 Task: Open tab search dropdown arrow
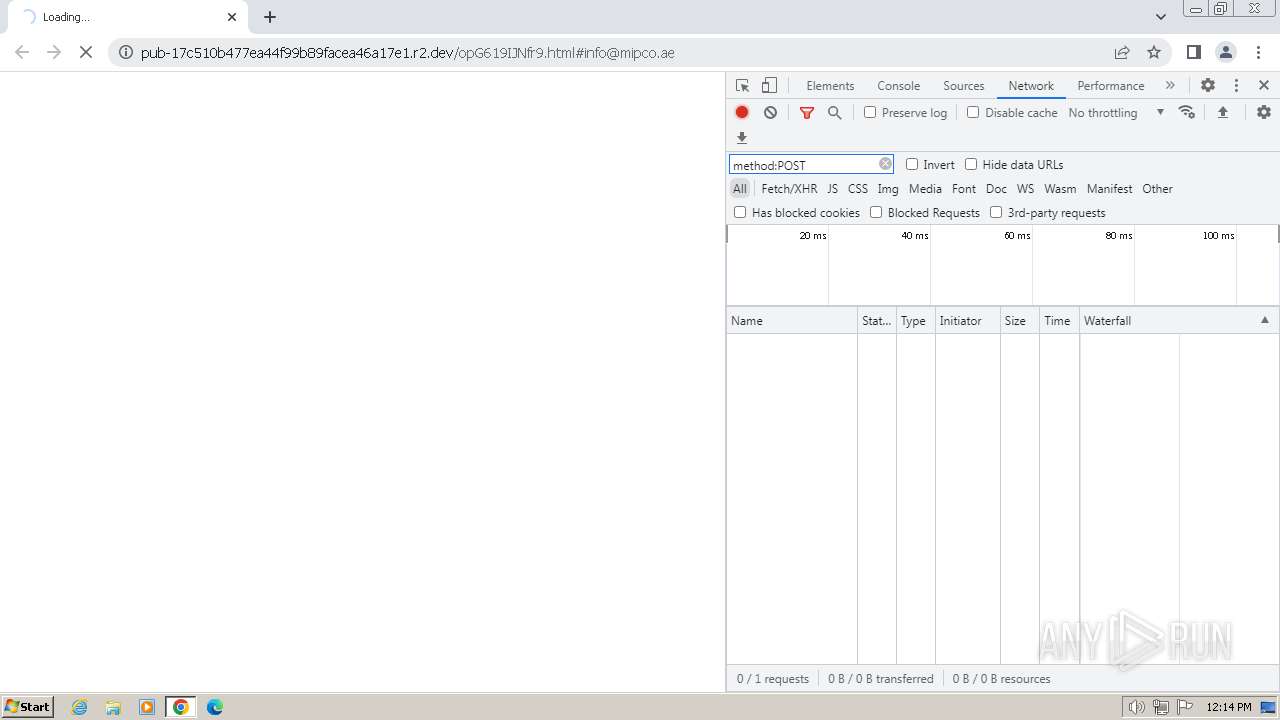coord(1160,17)
